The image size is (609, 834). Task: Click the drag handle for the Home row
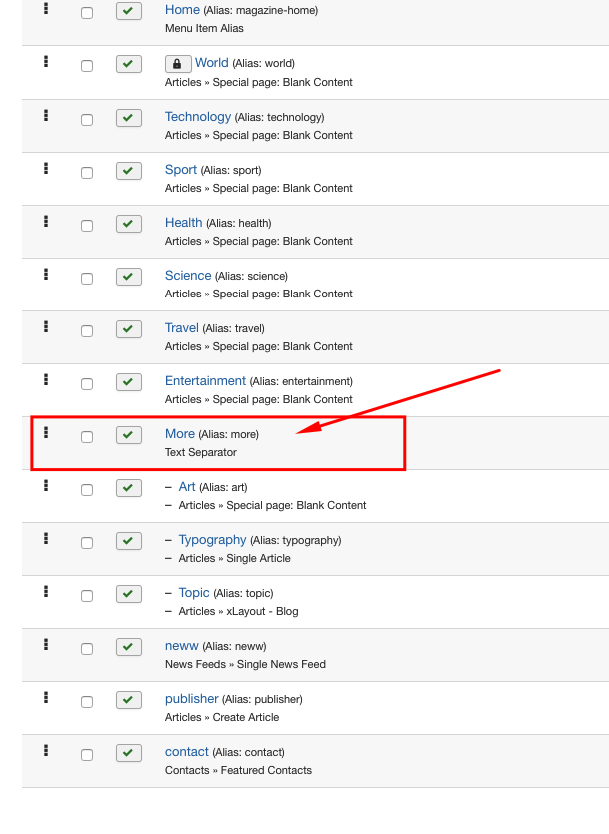[46, 9]
